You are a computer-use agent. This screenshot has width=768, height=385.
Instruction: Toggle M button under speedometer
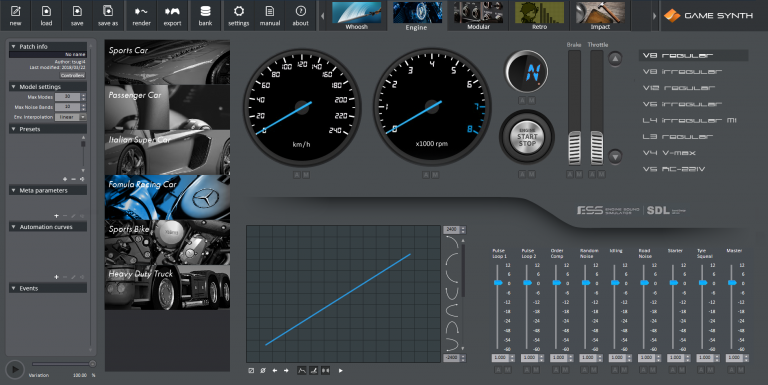coord(306,175)
